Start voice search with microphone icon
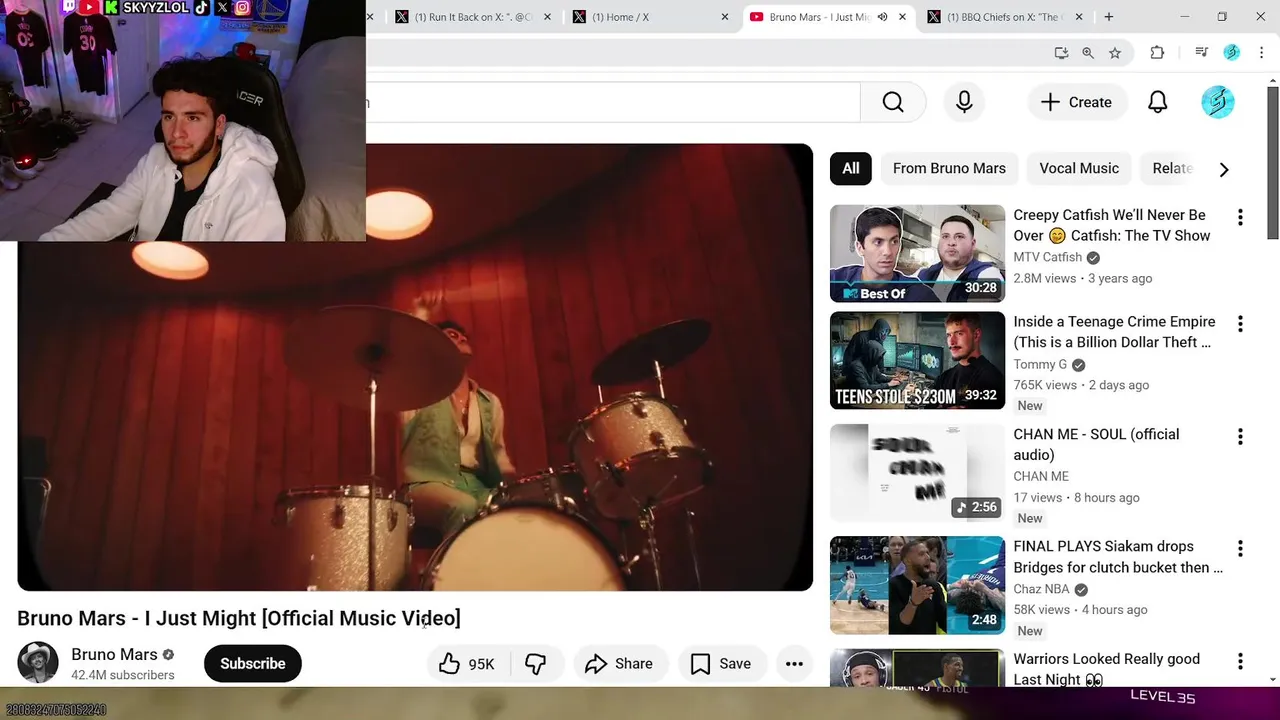The width and height of the screenshot is (1280, 720). pos(964,102)
